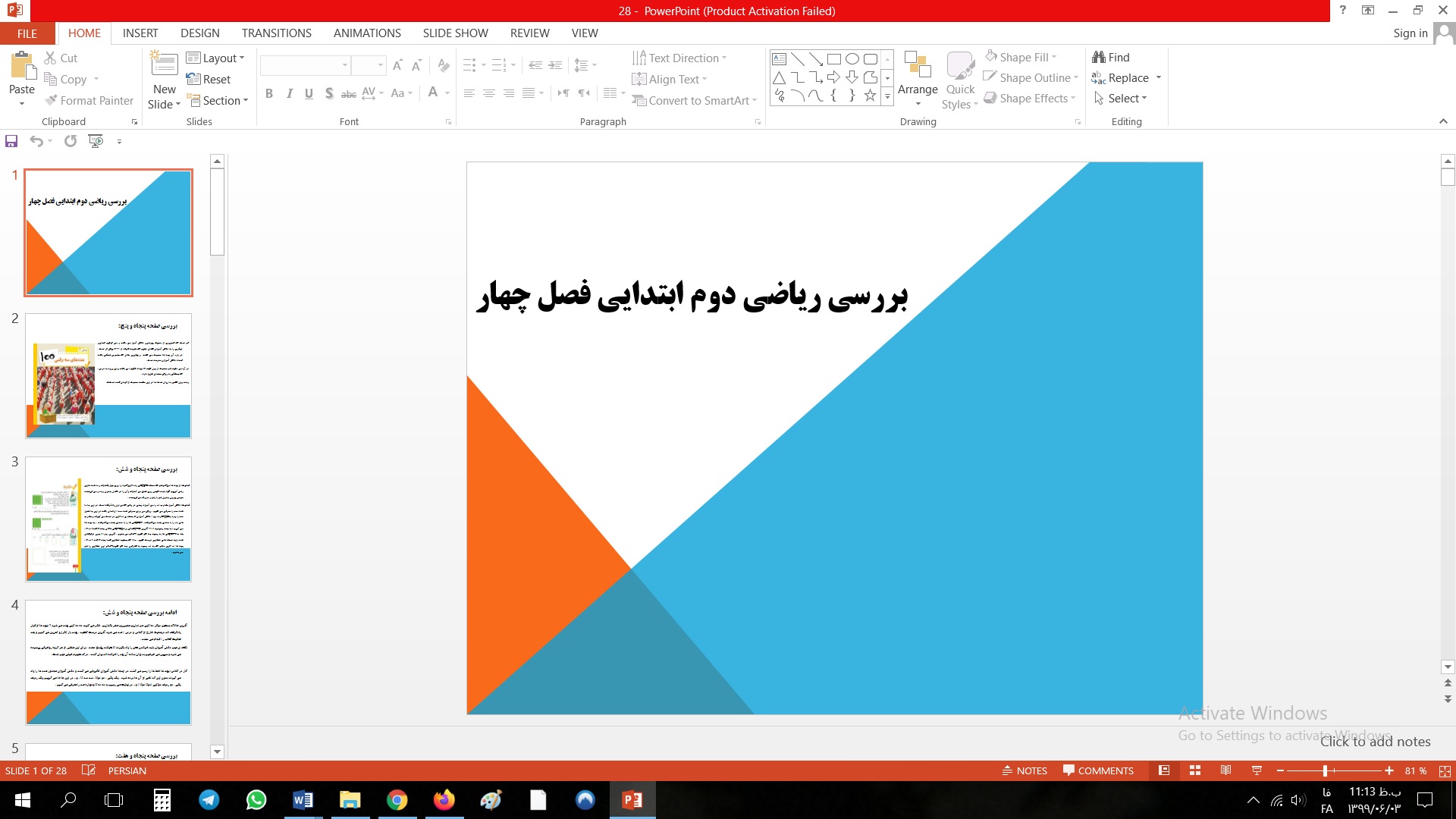Start Slide Show from status bar icon
1456x819 pixels.
[1257, 770]
